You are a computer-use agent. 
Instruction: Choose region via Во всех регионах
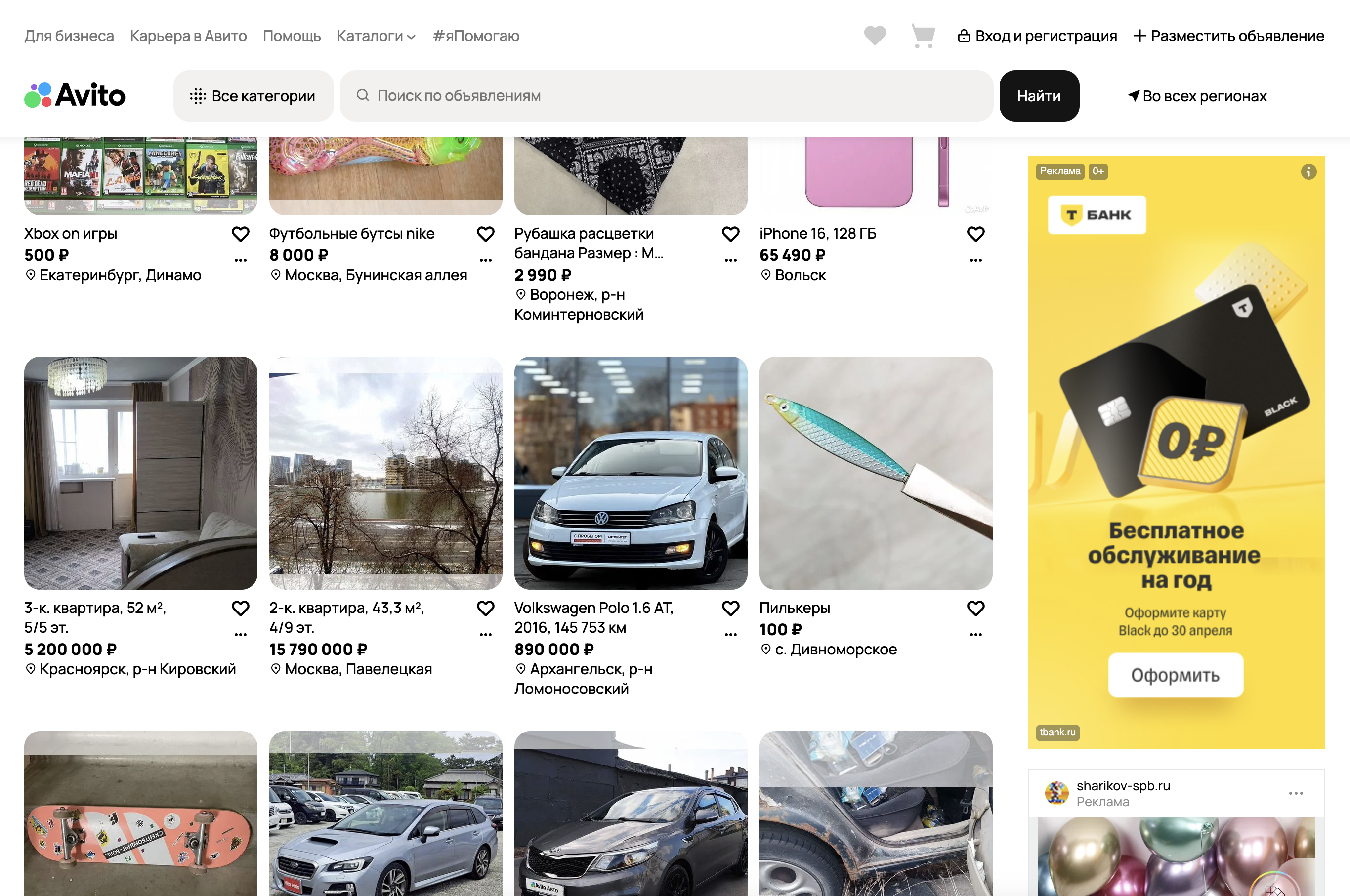pyautogui.click(x=1197, y=96)
